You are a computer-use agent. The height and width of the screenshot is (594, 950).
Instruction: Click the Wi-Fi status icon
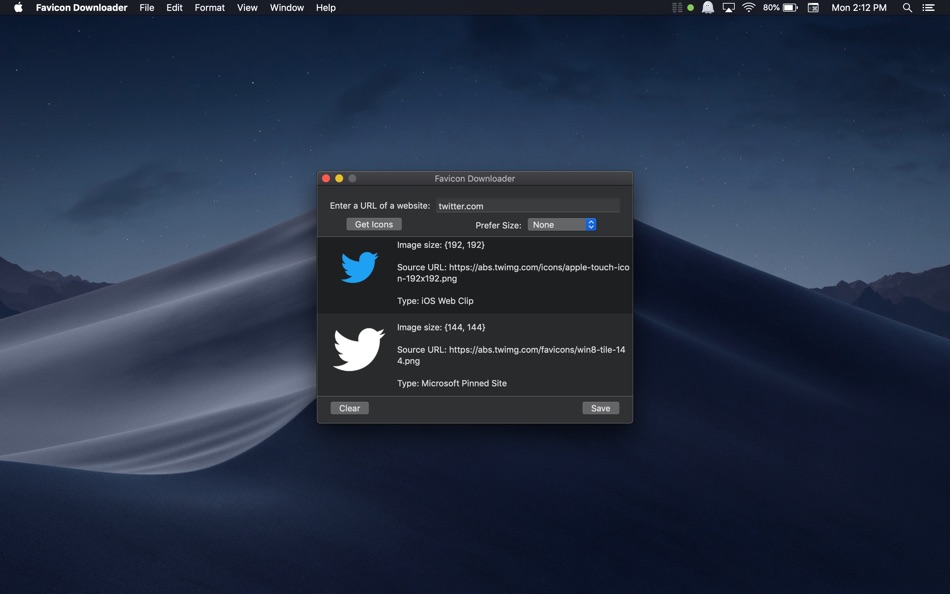pos(749,7)
